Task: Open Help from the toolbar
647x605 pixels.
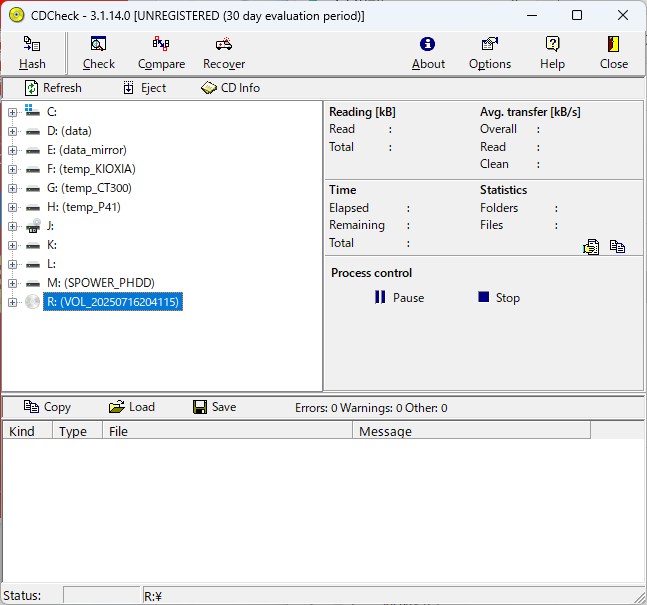Action: point(552,45)
